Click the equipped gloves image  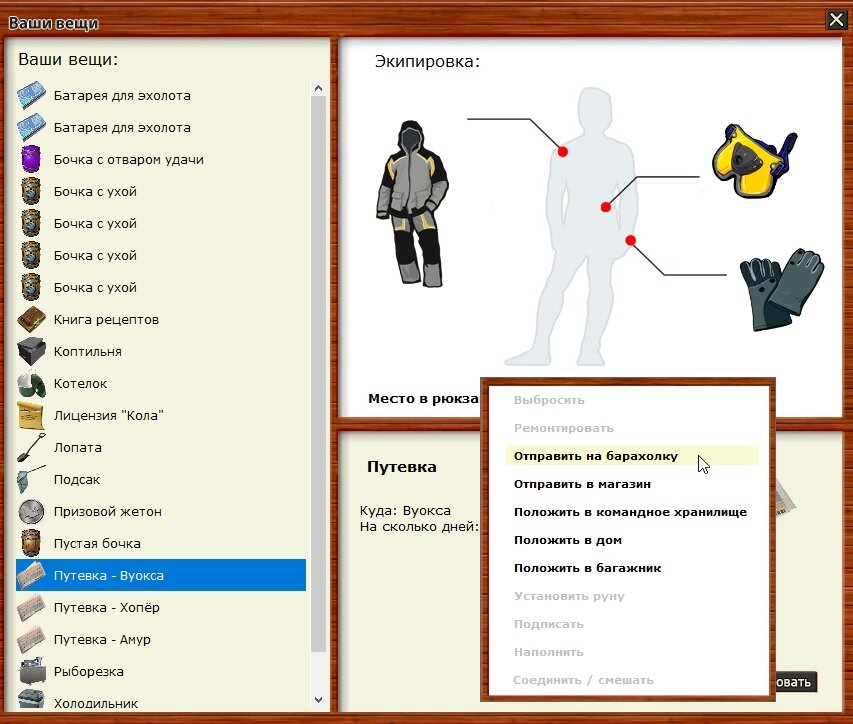[x=782, y=289]
